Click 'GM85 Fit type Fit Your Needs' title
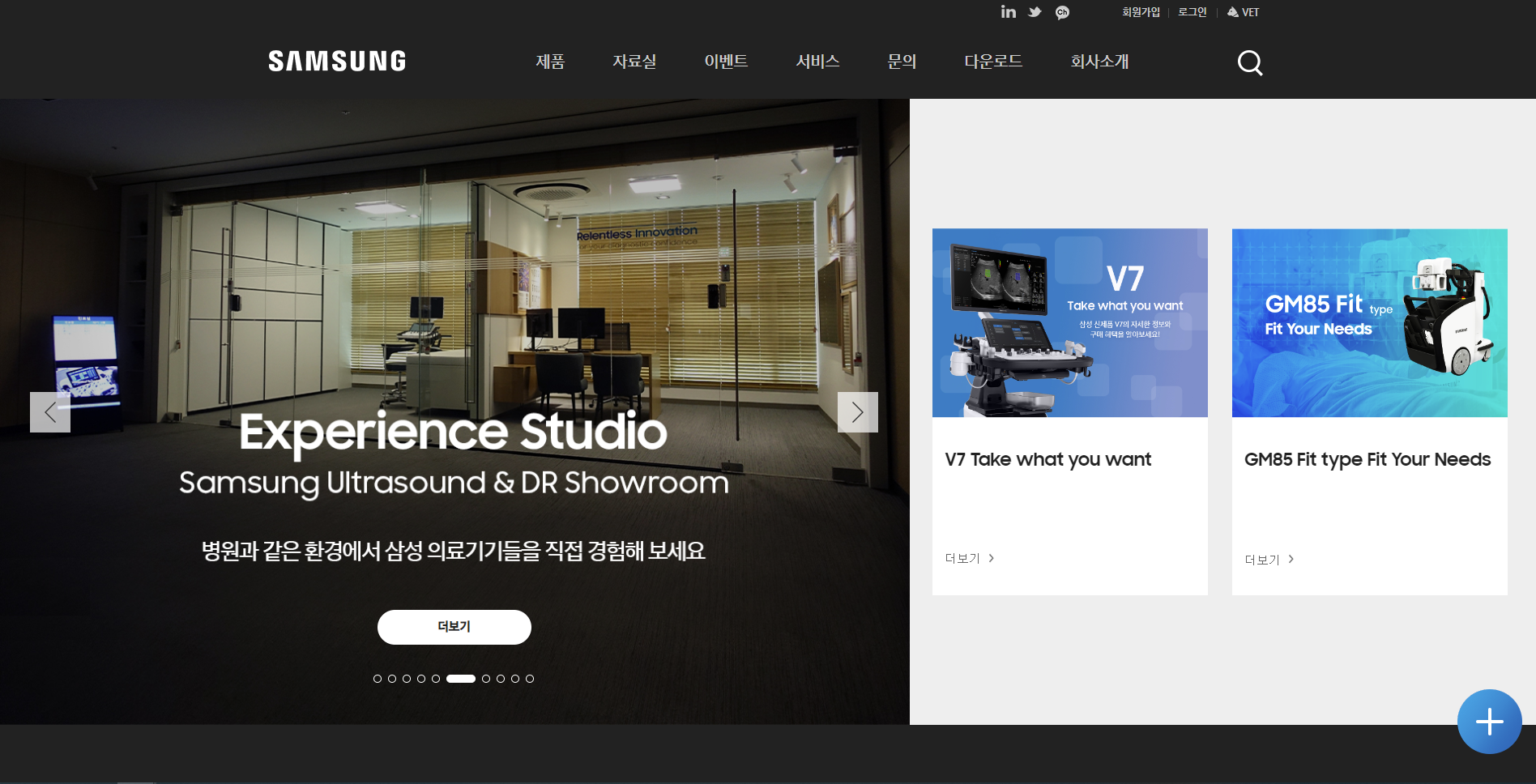 coord(1367,460)
